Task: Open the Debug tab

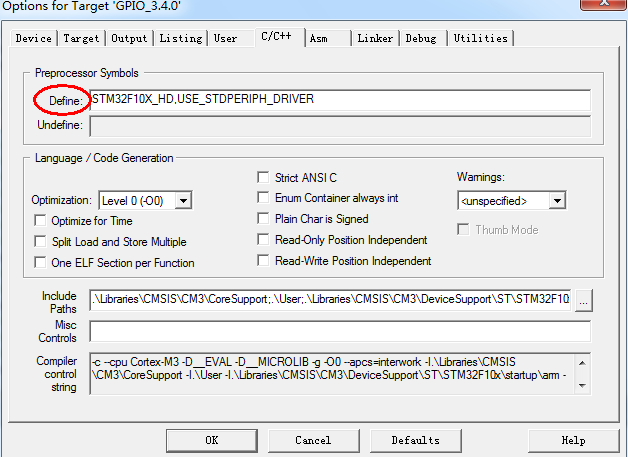Action: click(423, 38)
